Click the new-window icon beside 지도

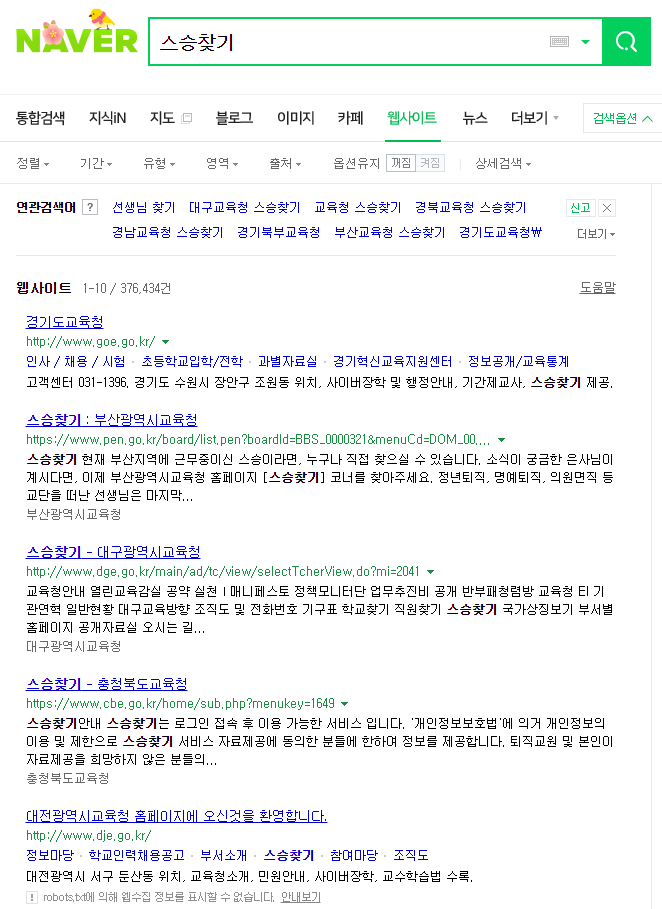click(x=187, y=118)
